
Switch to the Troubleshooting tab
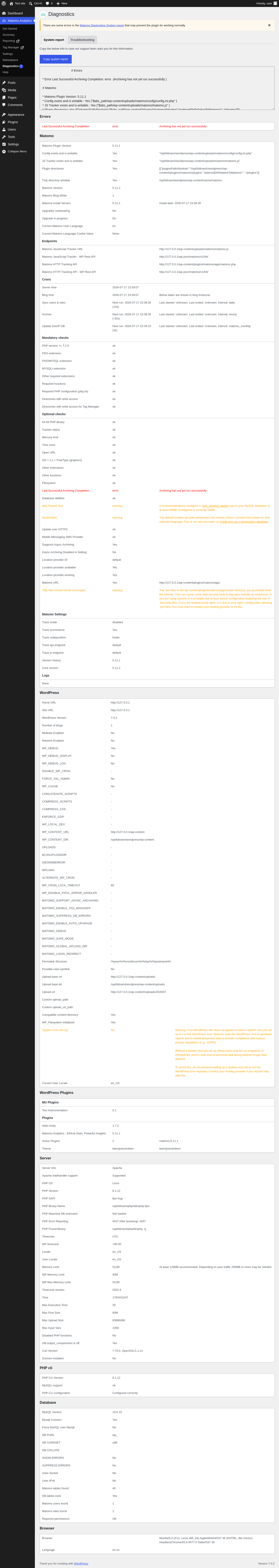click(x=82, y=40)
